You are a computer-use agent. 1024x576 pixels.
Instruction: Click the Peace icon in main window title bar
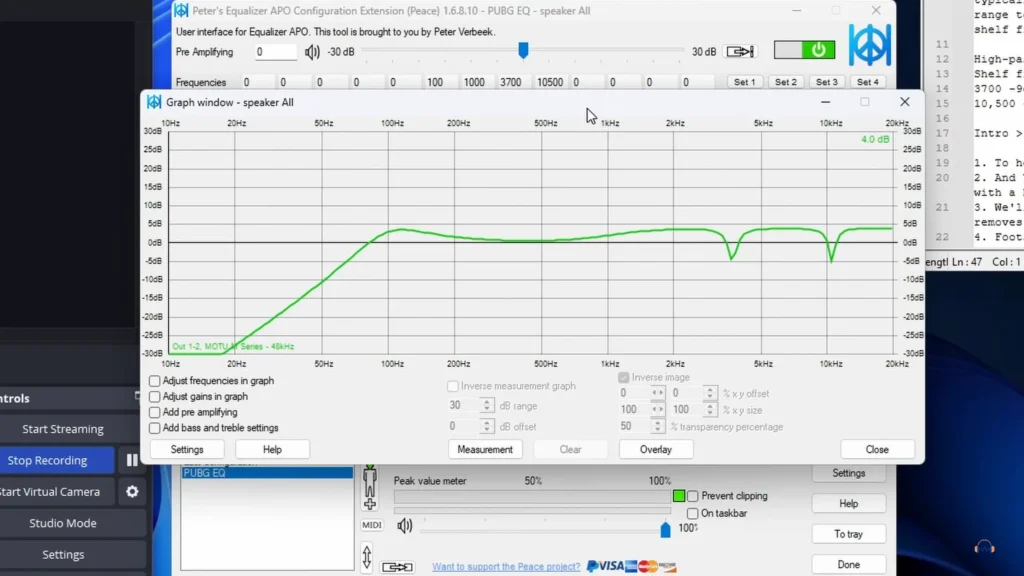(181, 10)
